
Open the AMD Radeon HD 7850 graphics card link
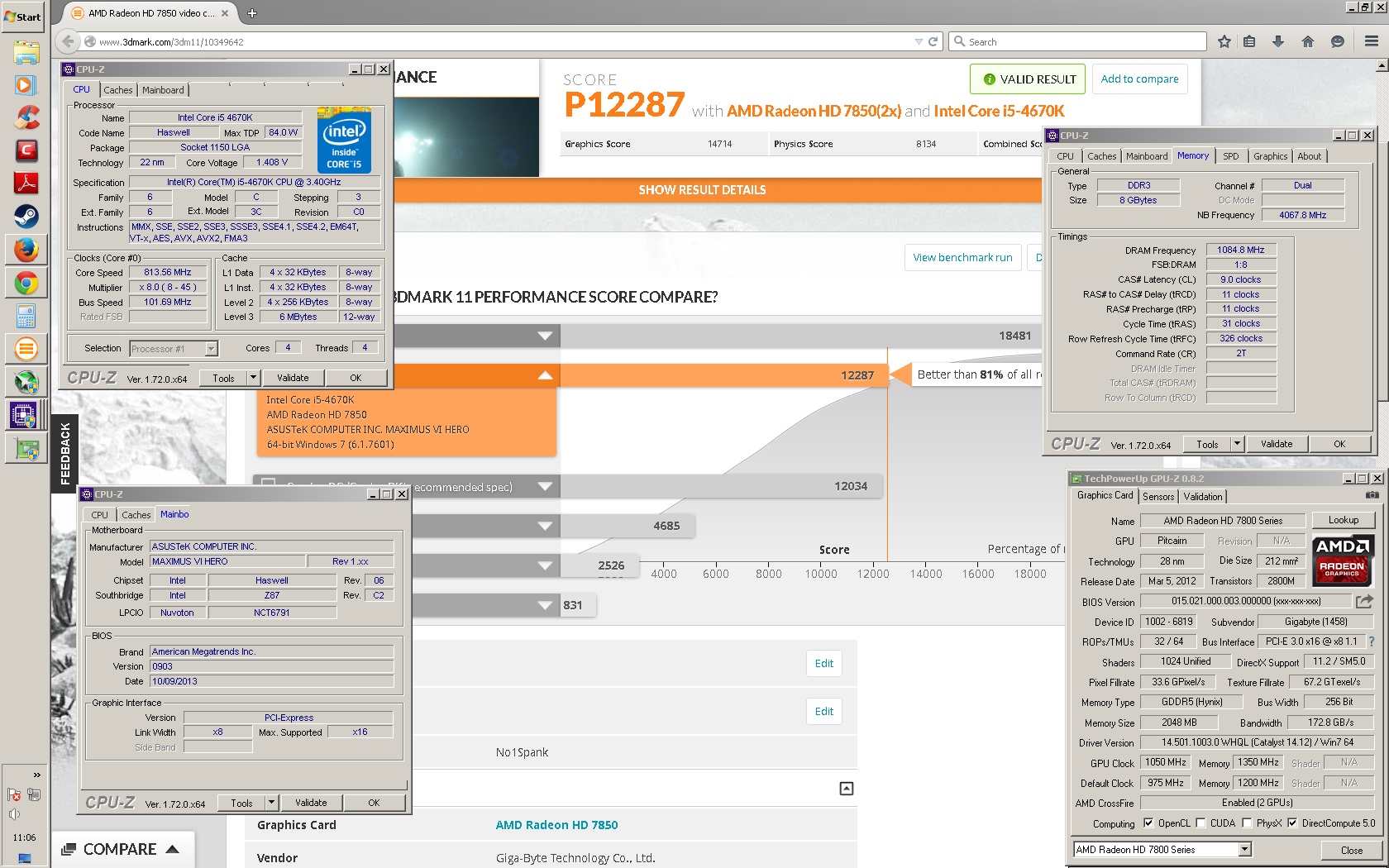pos(557,825)
